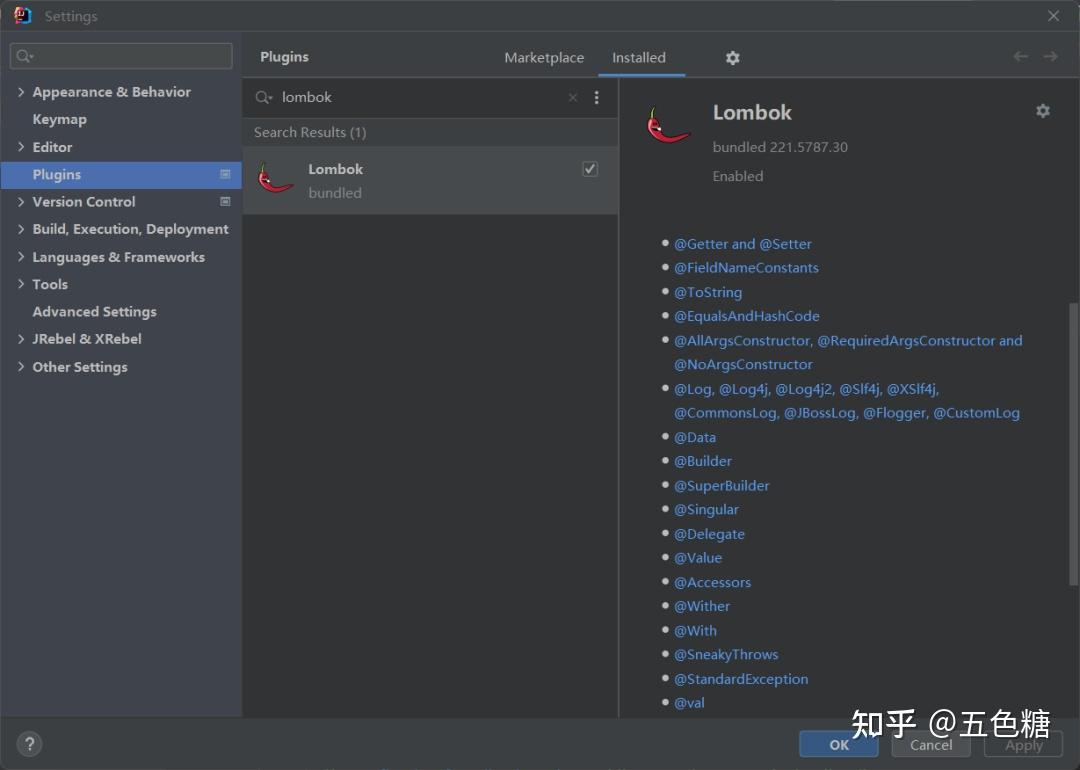Expand Appearance & Behavior section
The width and height of the screenshot is (1080, 770).
[x=21, y=92]
